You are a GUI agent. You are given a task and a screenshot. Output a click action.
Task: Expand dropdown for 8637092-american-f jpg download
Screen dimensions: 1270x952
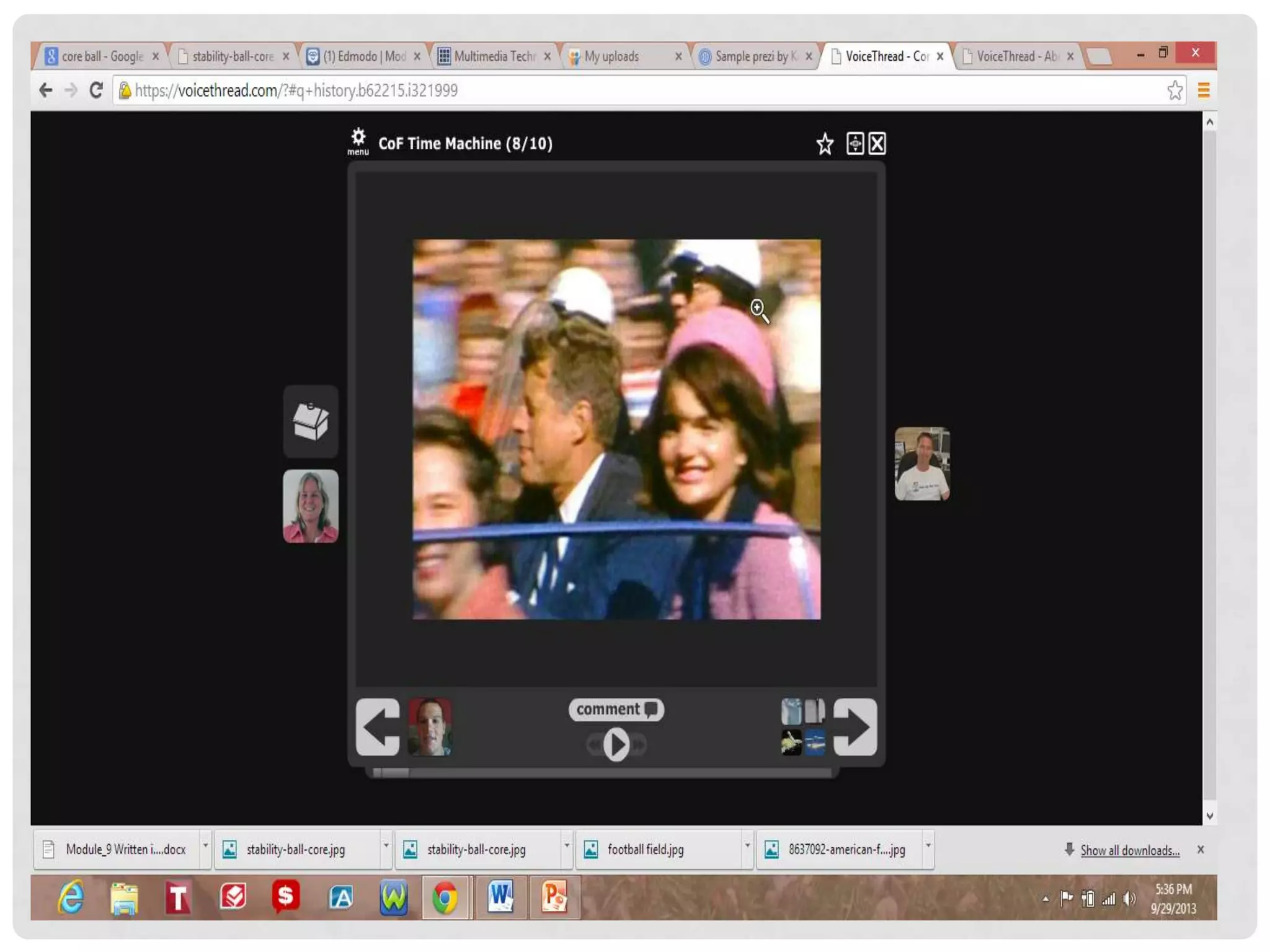pos(928,846)
